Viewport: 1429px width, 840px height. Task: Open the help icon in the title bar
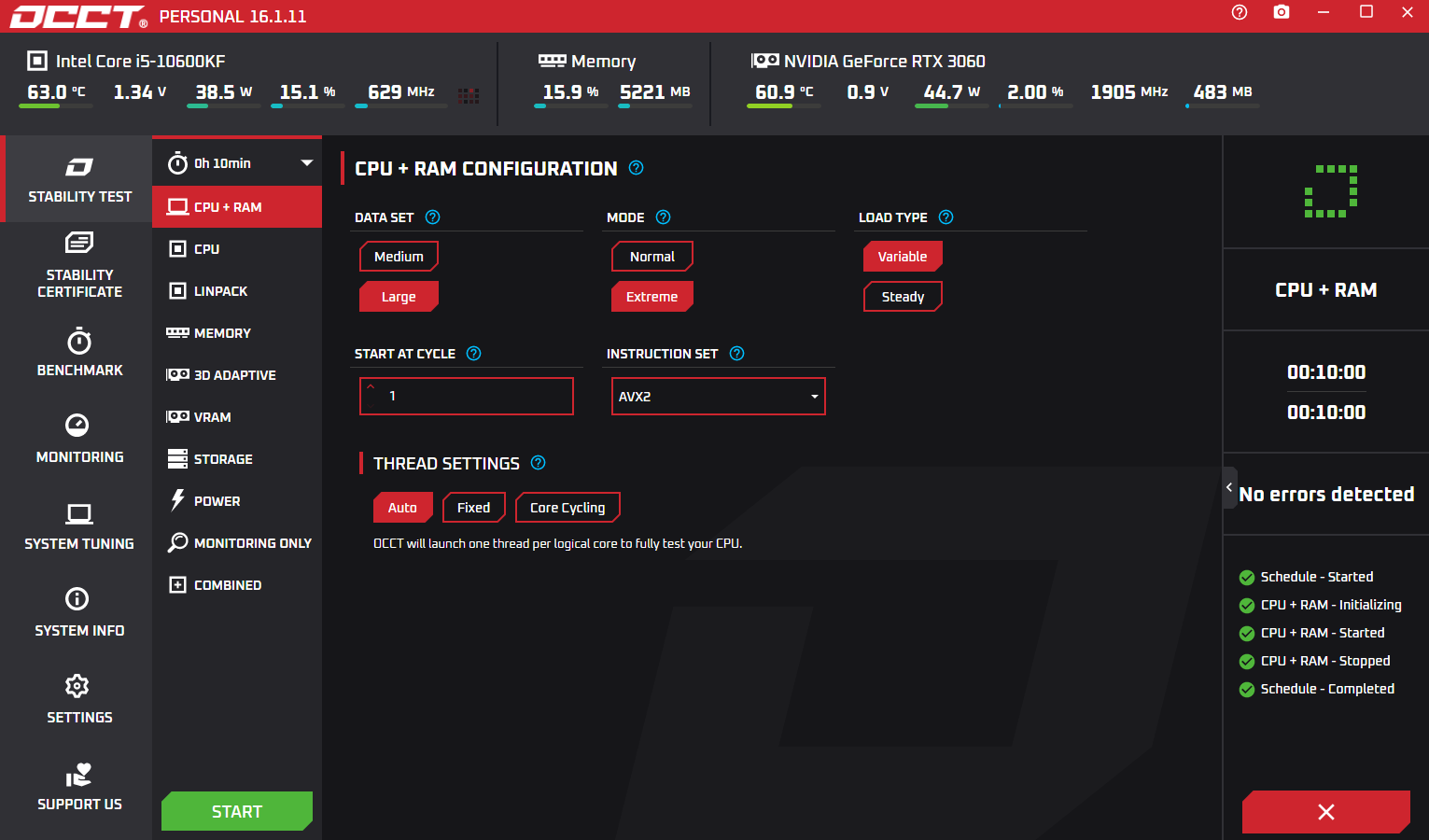pos(1240,12)
